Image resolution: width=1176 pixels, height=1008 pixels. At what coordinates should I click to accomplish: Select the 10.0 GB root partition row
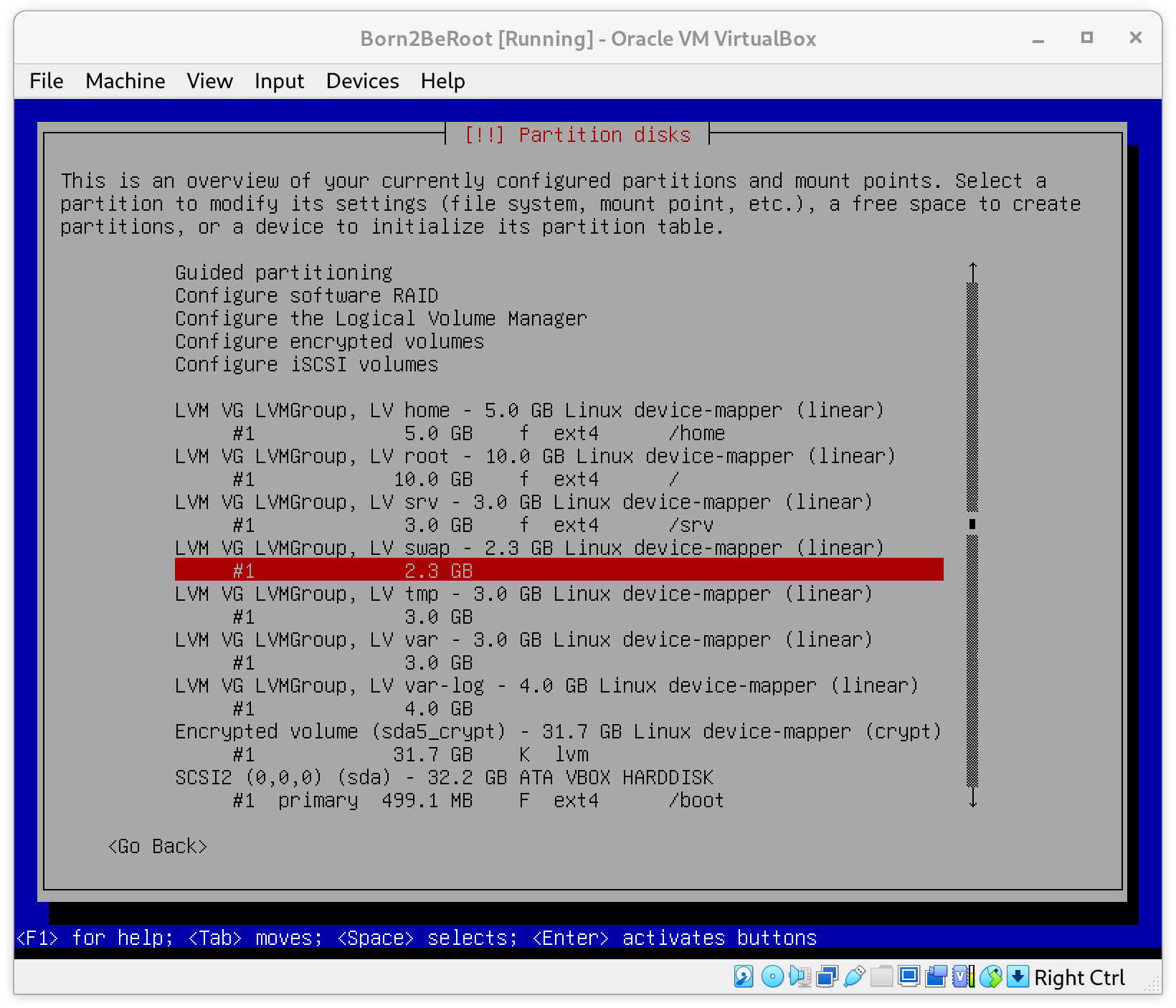click(559, 479)
